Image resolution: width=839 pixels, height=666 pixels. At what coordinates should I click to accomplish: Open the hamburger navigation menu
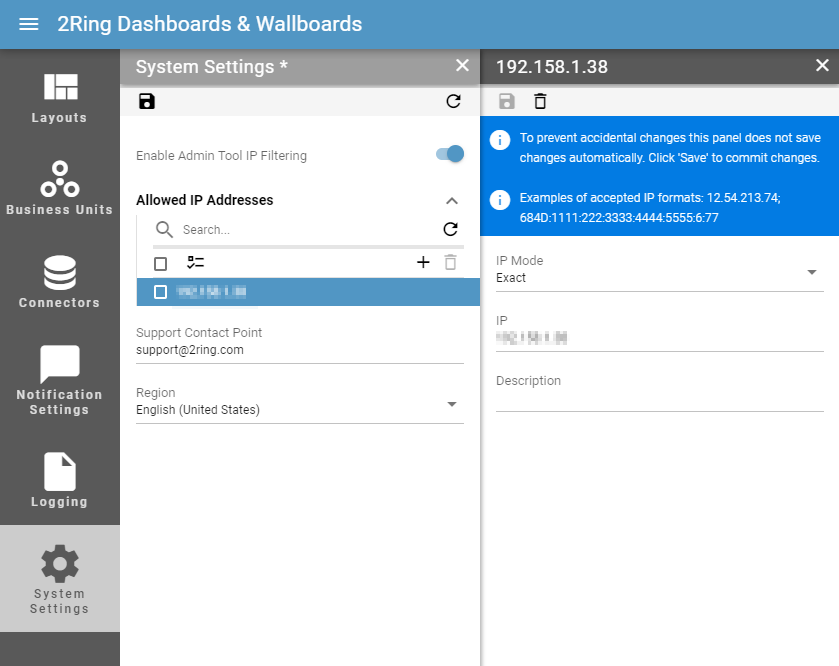coord(28,24)
